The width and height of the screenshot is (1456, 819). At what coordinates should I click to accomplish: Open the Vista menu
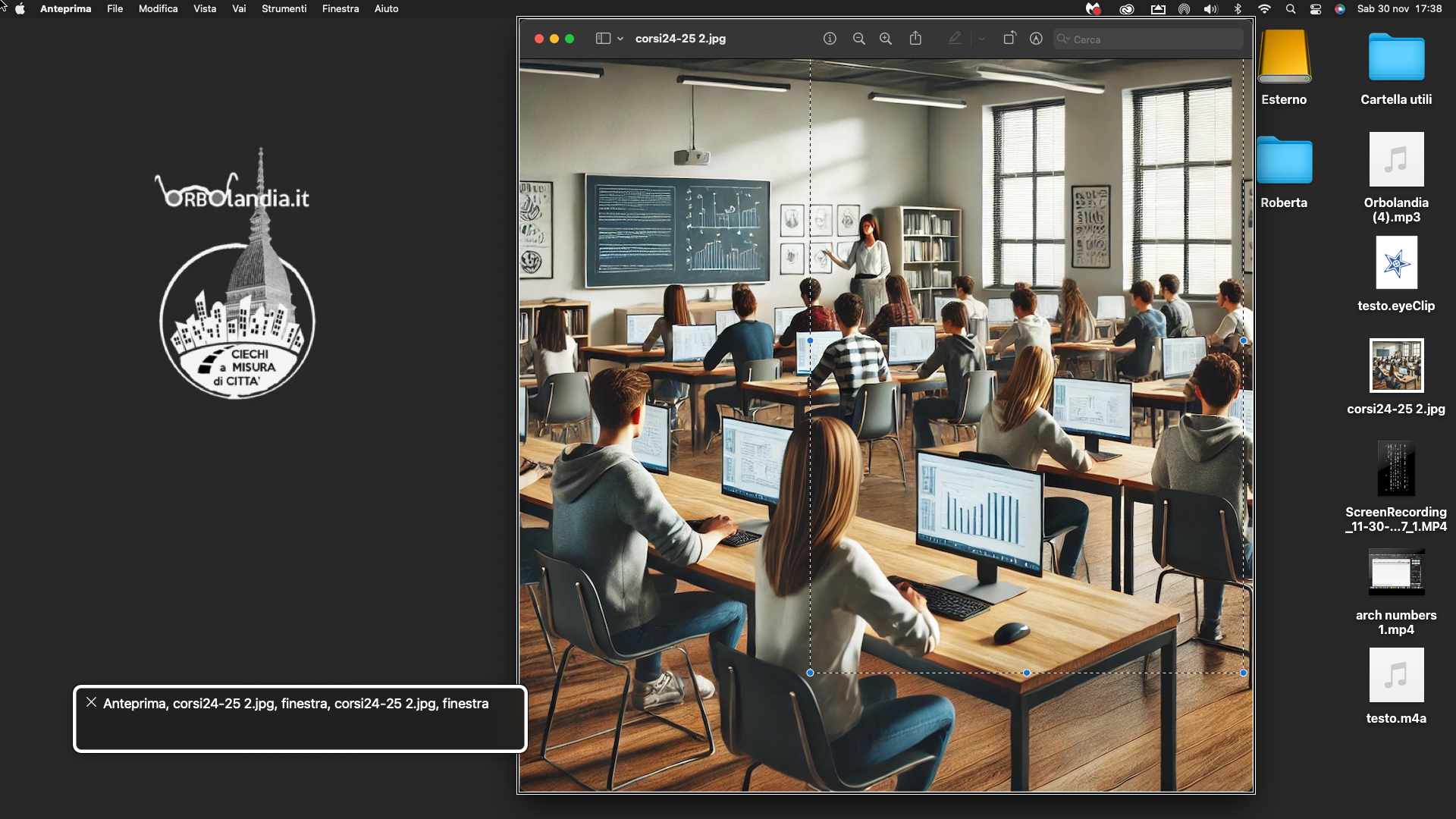(x=205, y=9)
